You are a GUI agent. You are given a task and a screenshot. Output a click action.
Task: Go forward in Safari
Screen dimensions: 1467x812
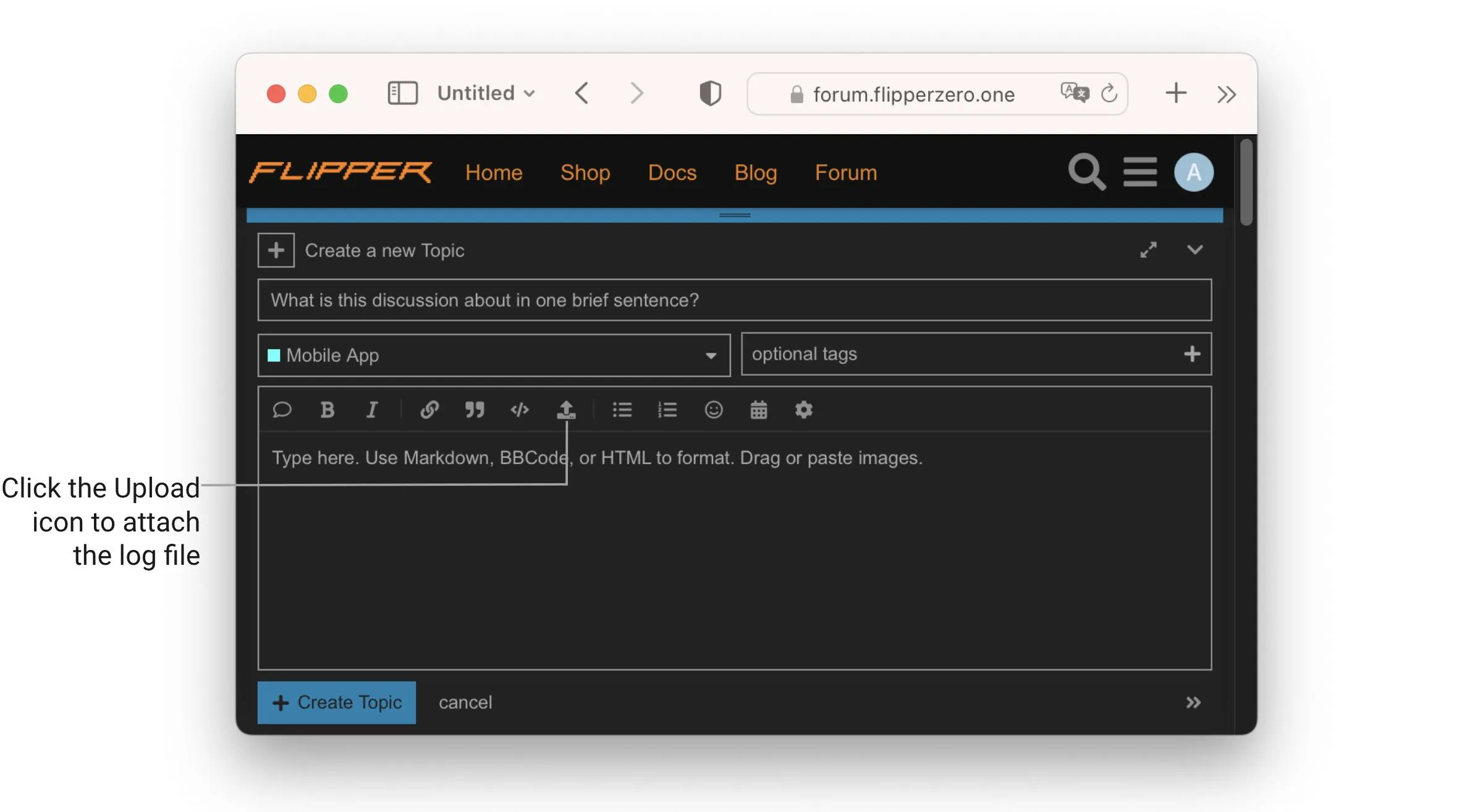(x=636, y=93)
